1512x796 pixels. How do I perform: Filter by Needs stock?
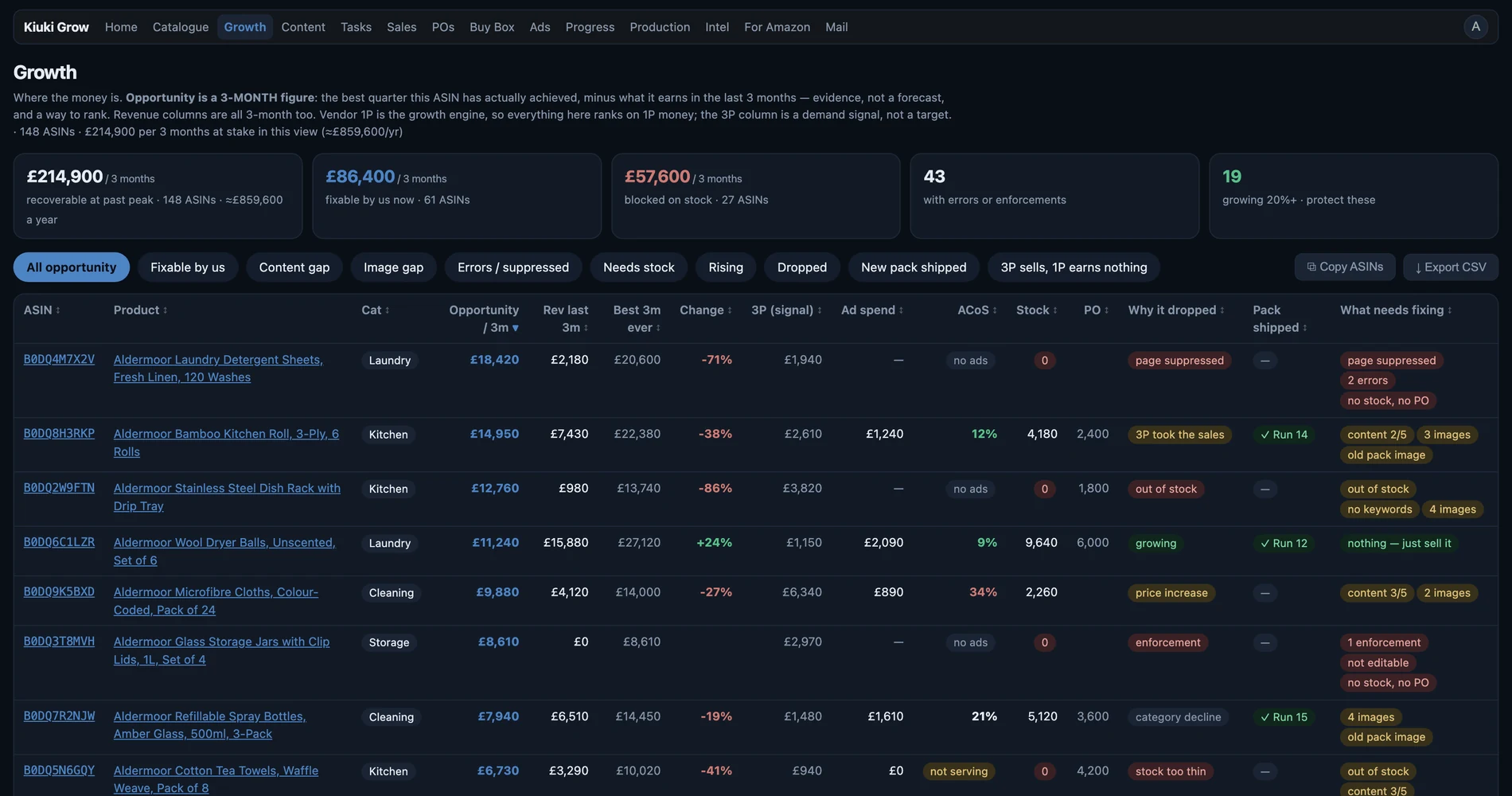point(639,267)
